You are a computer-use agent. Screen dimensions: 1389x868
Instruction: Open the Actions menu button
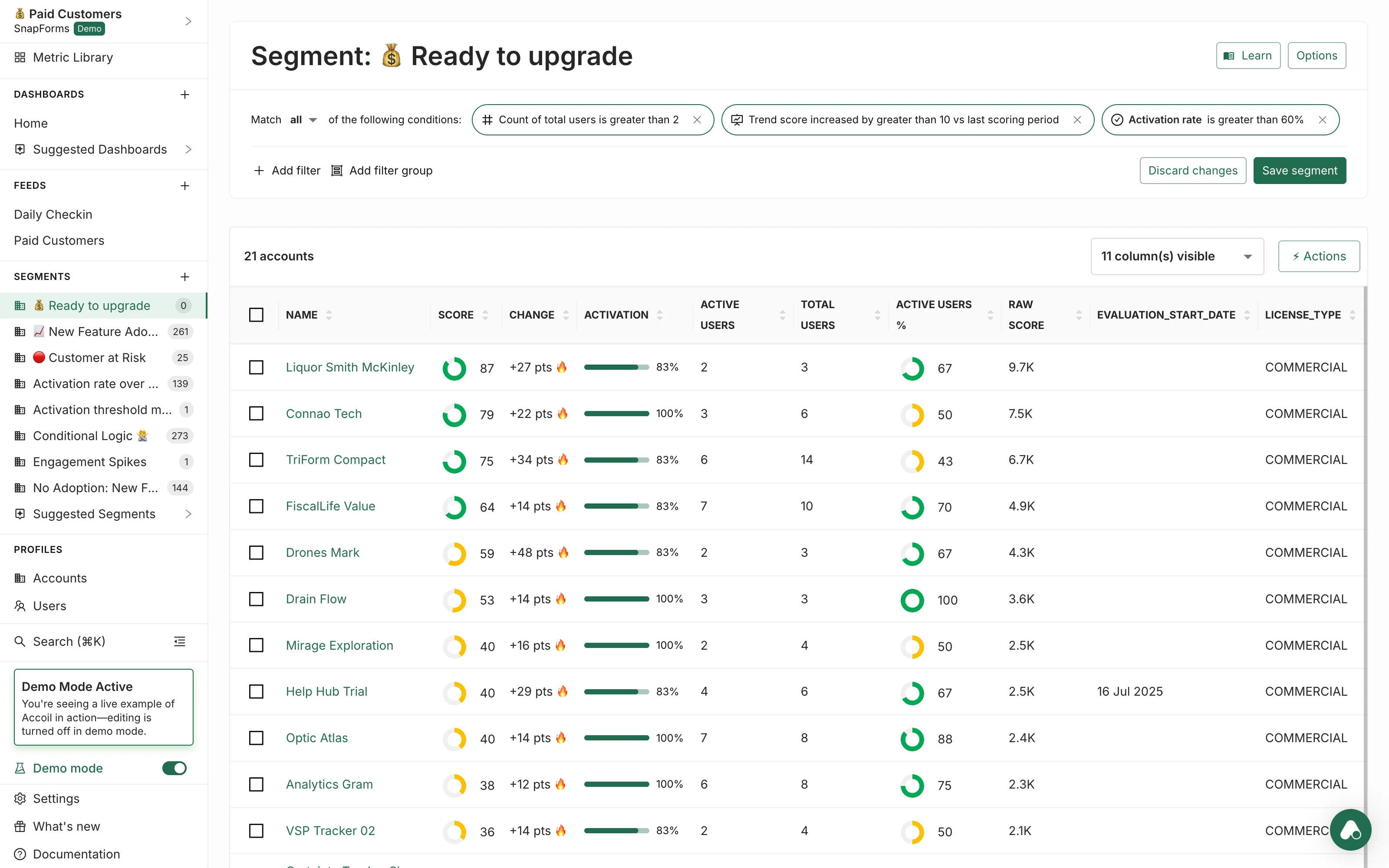tap(1318, 256)
